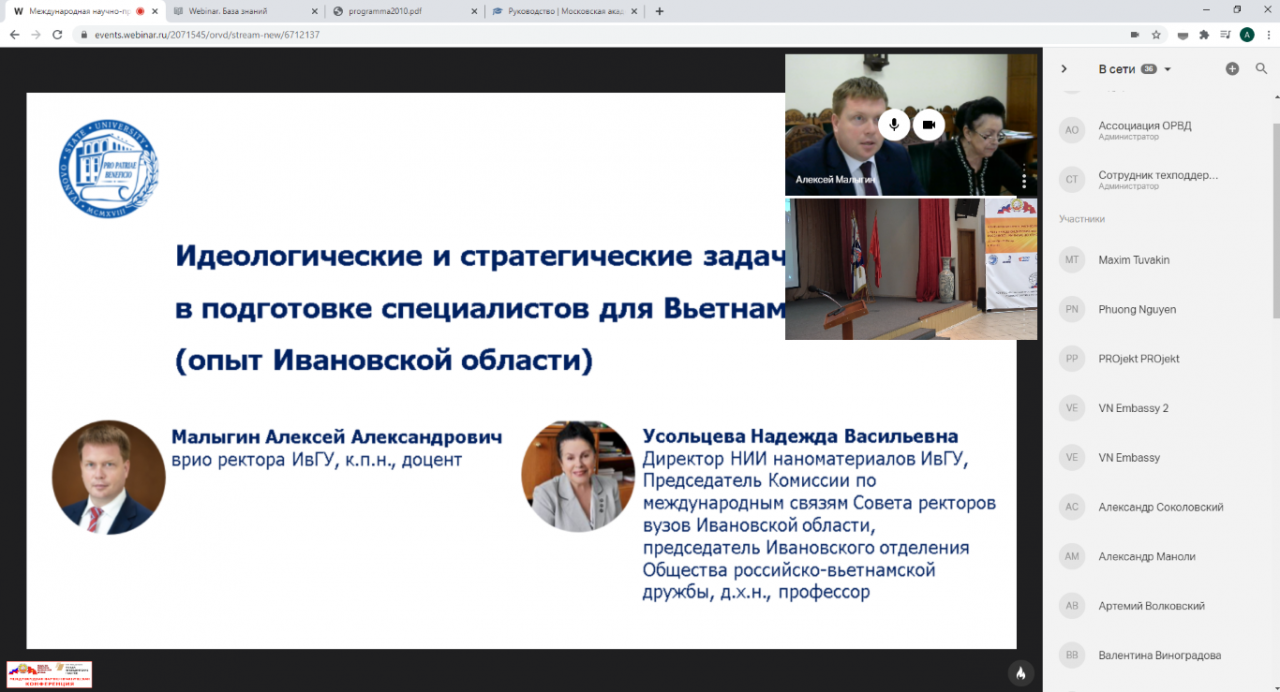
Task: Open three-dot options on speaker video
Action: (x=1024, y=180)
